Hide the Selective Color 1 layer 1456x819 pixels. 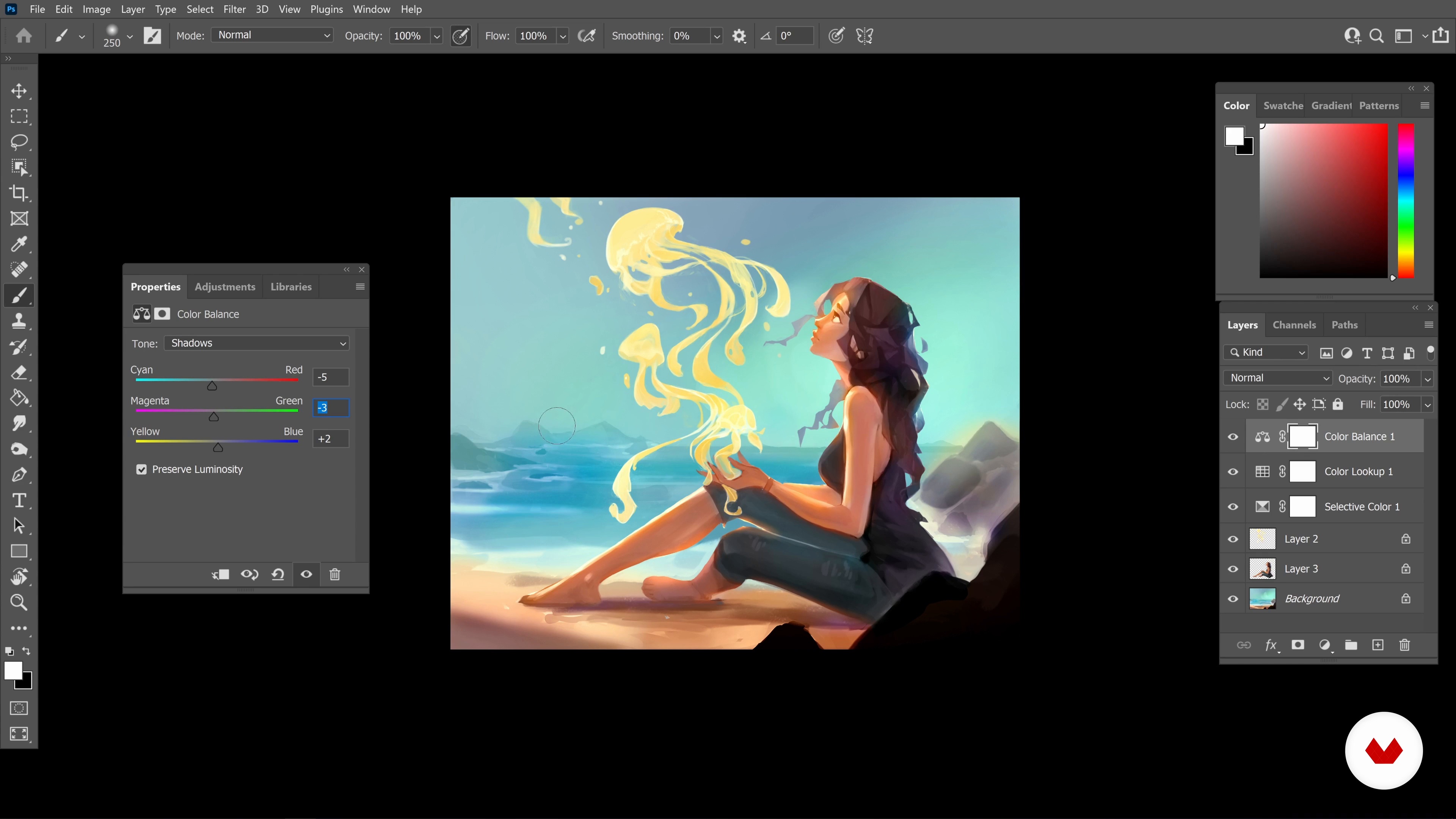[1233, 507]
